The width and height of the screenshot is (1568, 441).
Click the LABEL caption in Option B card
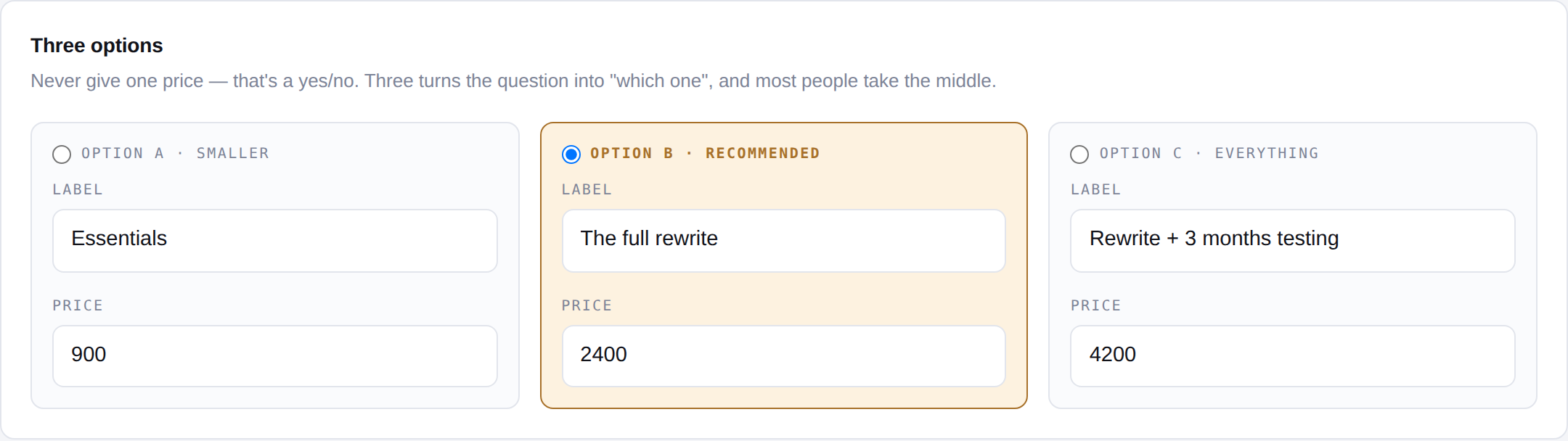tap(587, 189)
